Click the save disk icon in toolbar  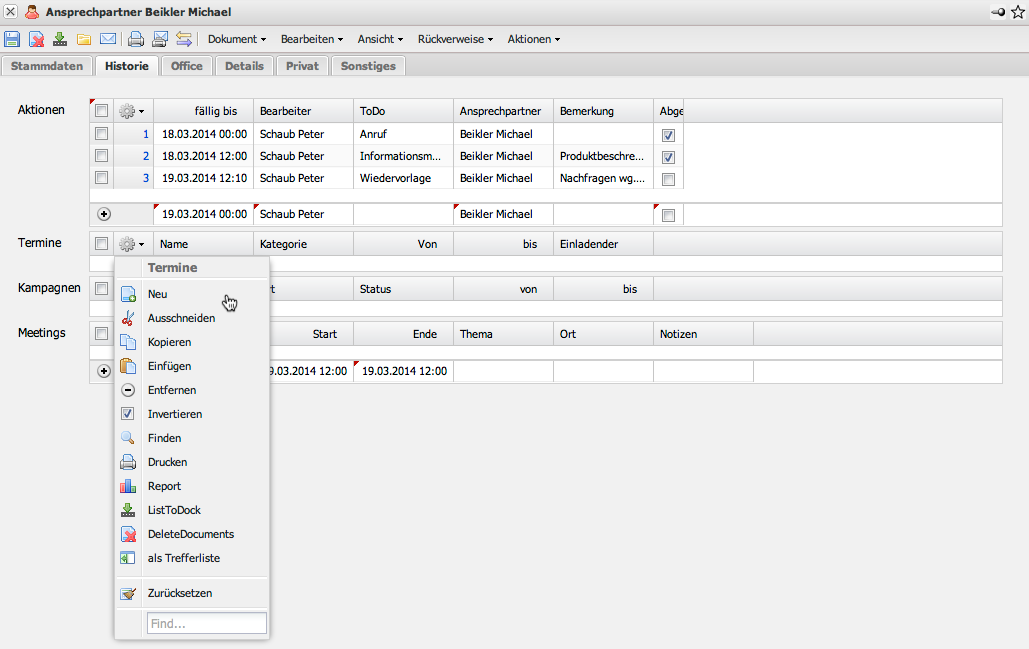pos(12,39)
